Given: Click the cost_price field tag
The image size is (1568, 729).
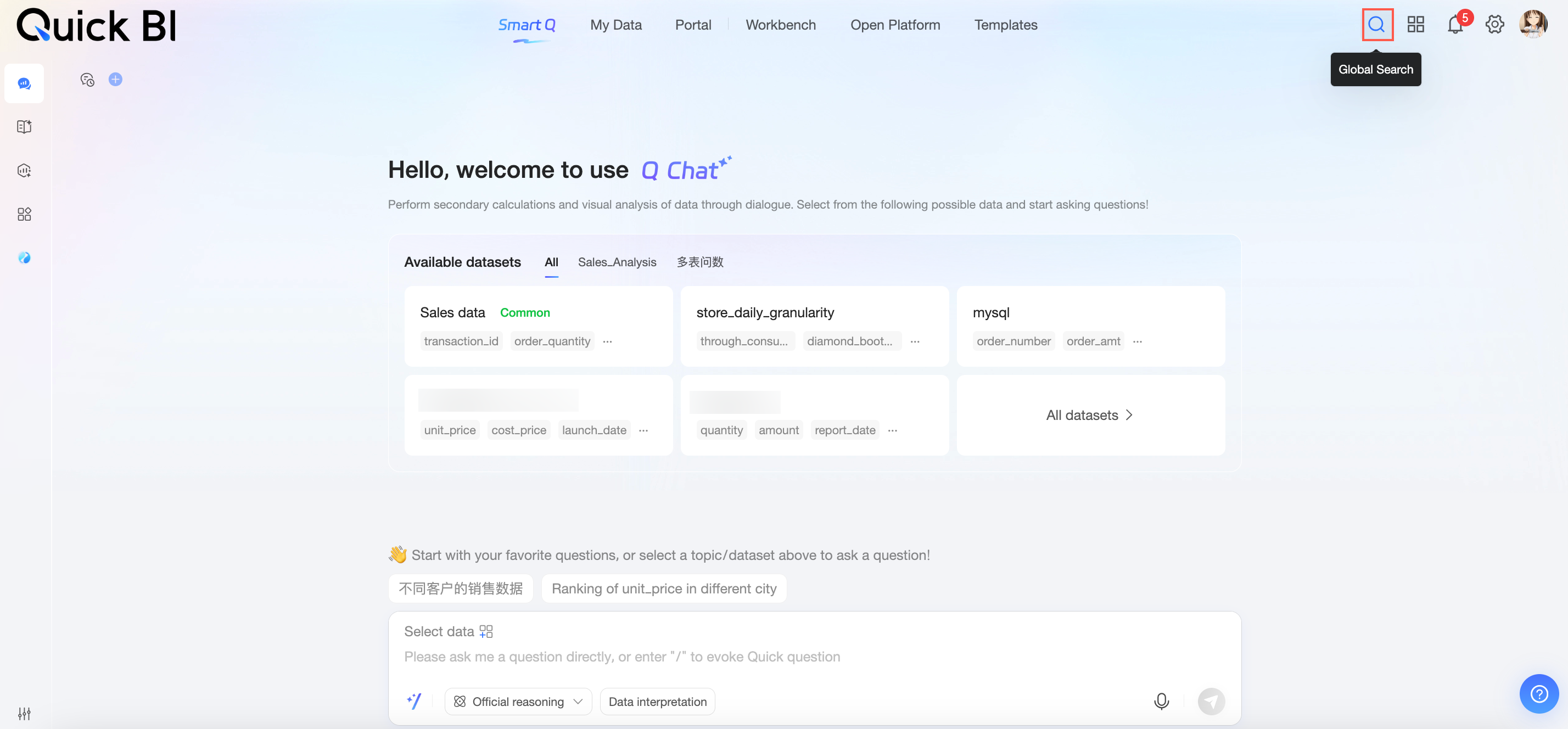Looking at the screenshot, I should pos(519,430).
